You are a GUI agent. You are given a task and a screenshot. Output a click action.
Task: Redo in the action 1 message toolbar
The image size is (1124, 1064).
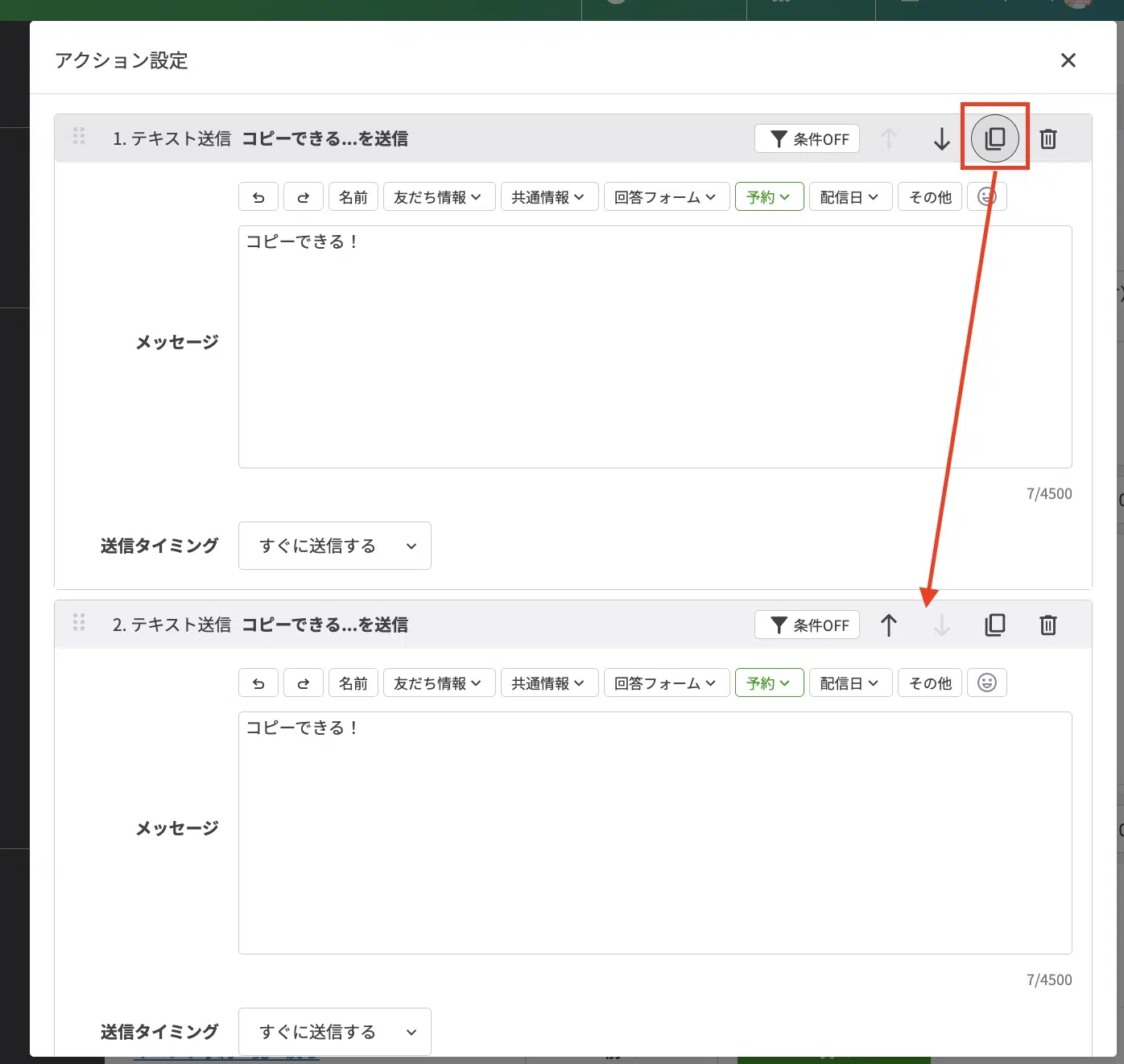(304, 197)
